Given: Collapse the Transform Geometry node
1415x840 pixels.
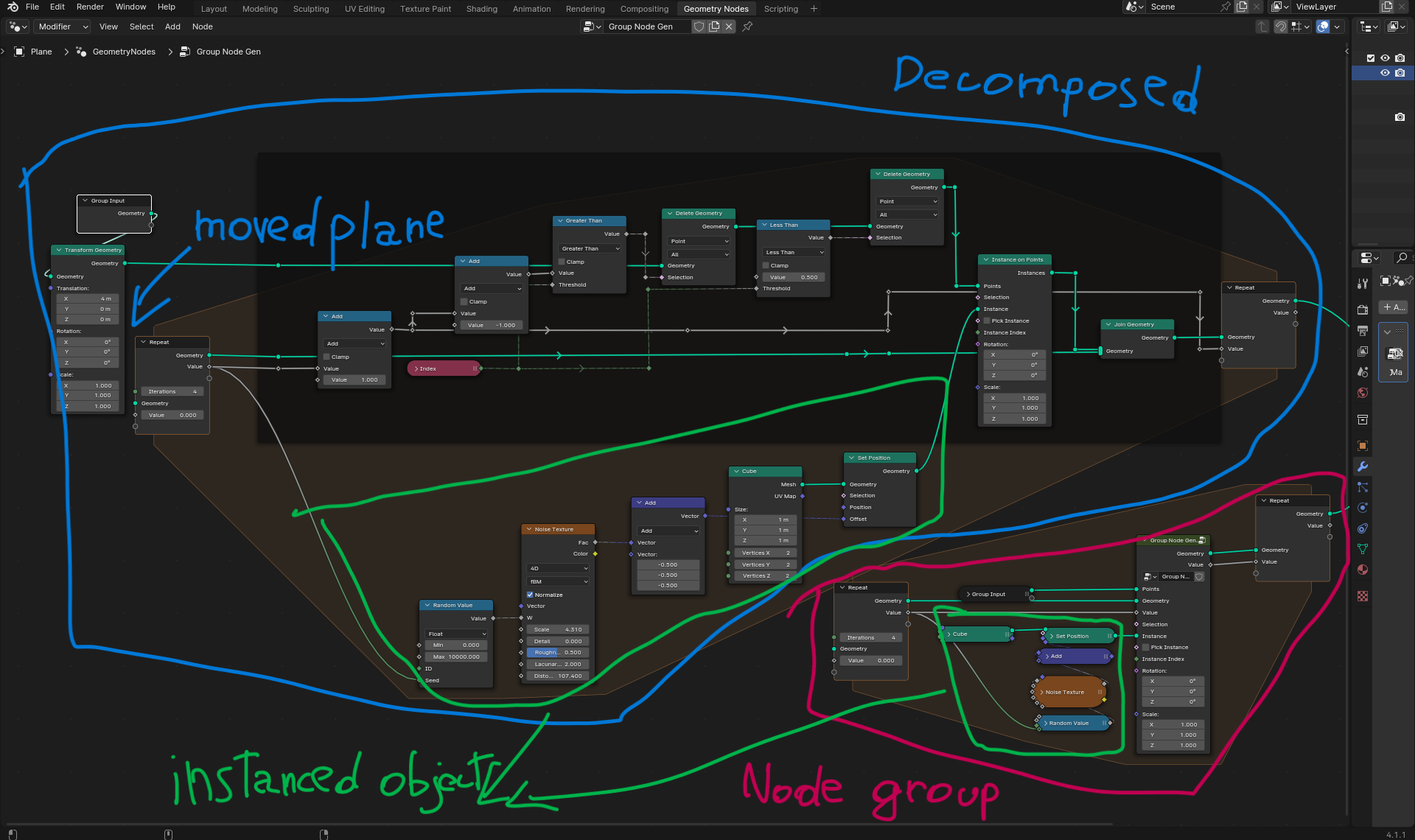Looking at the screenshot, I should [x=58, y=250].
